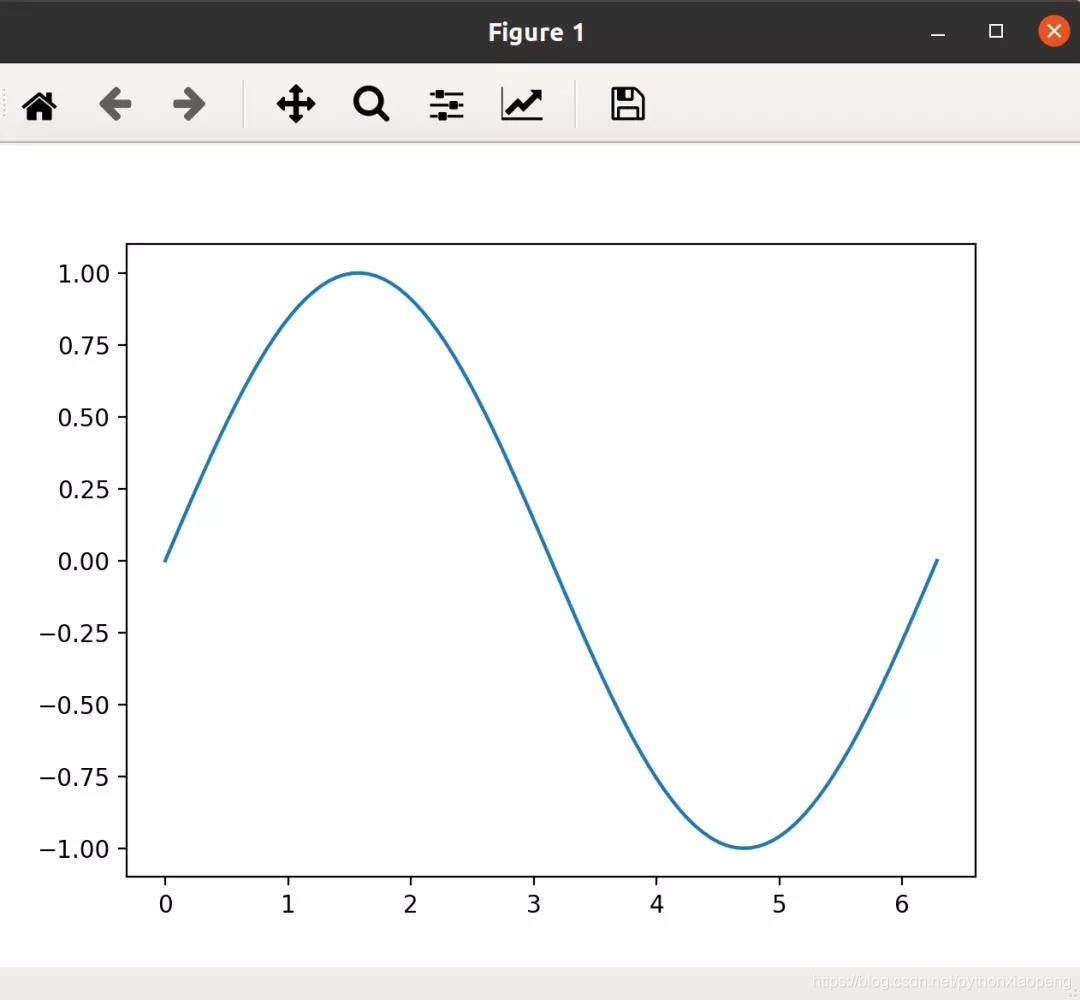Screen dimensions: 1080x1000
Task: Save the figure to file
Action: [627, 104]
